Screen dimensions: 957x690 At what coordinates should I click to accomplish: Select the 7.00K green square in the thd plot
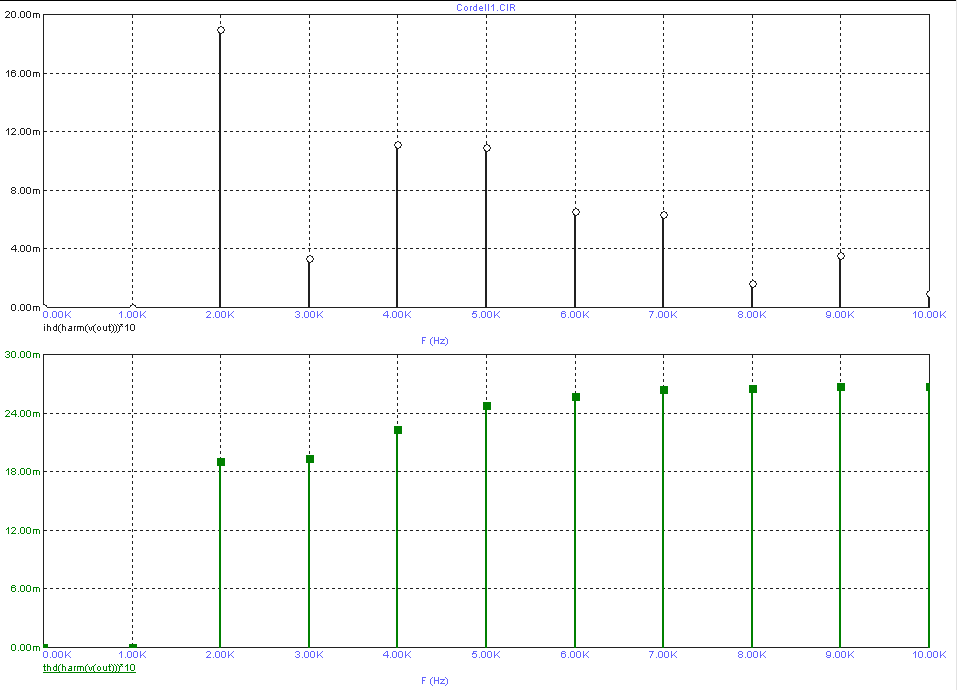coord(664,390)
